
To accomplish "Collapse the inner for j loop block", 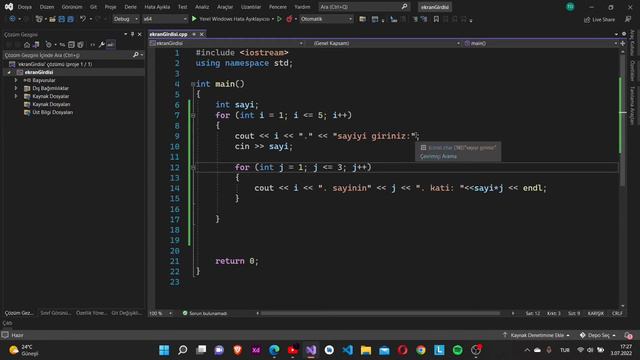I will 193,167.
